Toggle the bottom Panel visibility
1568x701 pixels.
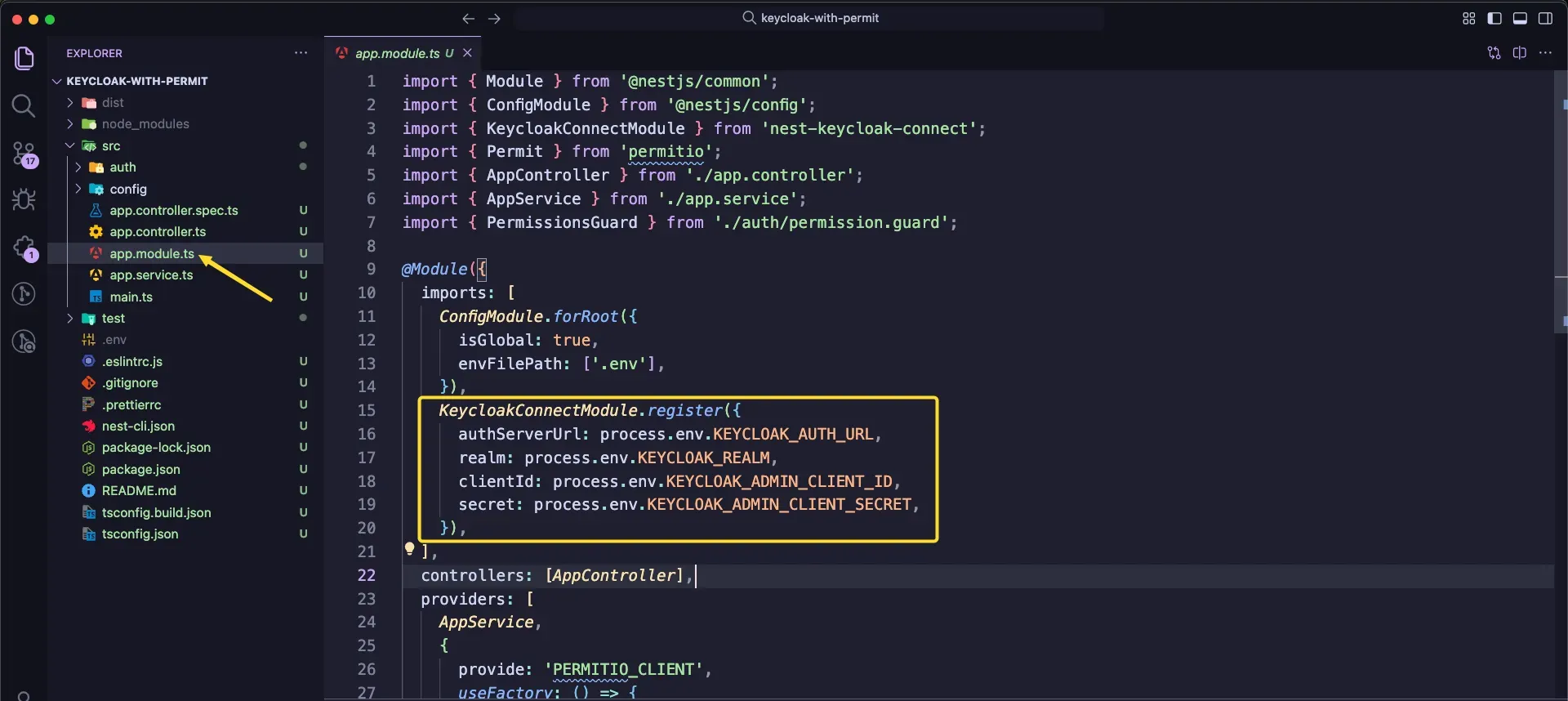coord(1520,18)
